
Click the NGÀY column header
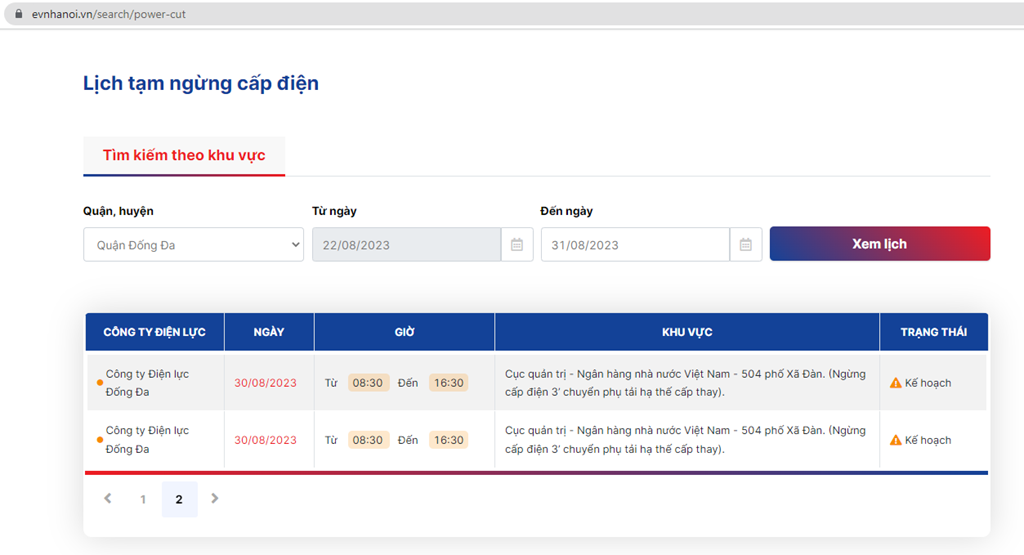point(269,332)
